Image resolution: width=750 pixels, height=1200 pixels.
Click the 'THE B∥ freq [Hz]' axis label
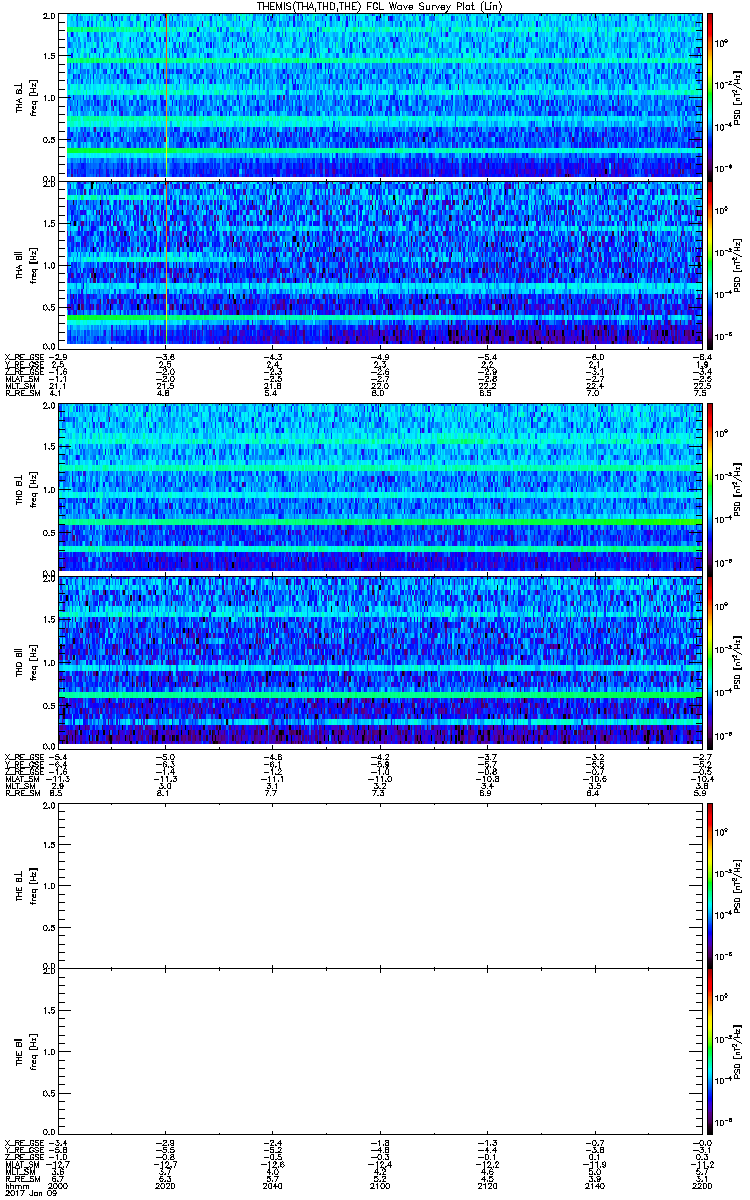pyautogui.click(x=26, y=1051)
